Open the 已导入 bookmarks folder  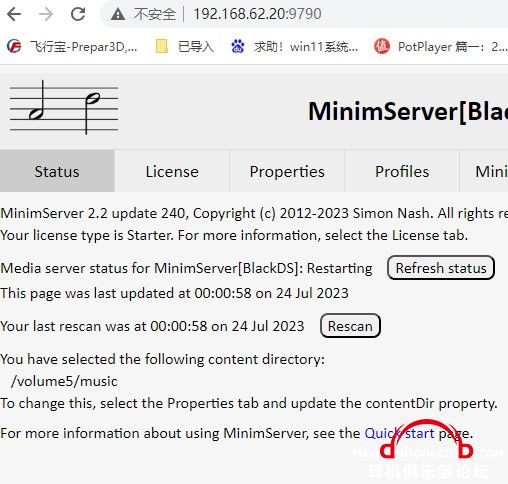[x=185, y=46]
